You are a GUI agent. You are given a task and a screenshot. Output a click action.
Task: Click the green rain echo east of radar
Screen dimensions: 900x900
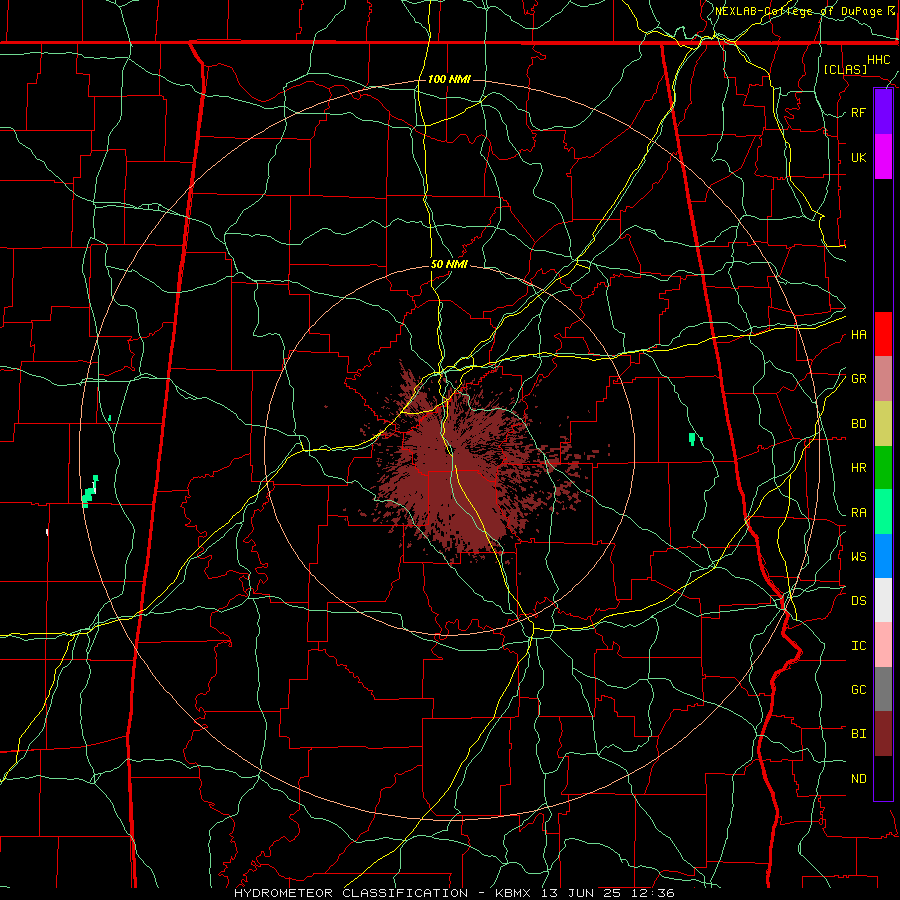(693, 439)
